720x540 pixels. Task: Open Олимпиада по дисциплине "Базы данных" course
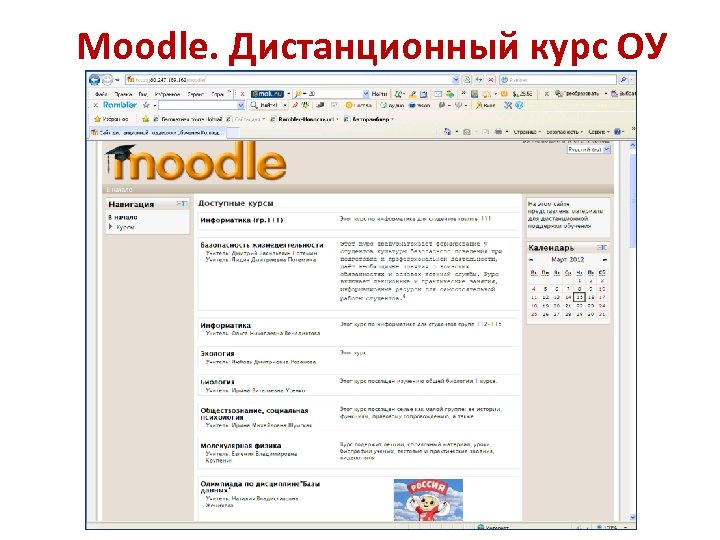pyautogui.click(x=260, y=487)
